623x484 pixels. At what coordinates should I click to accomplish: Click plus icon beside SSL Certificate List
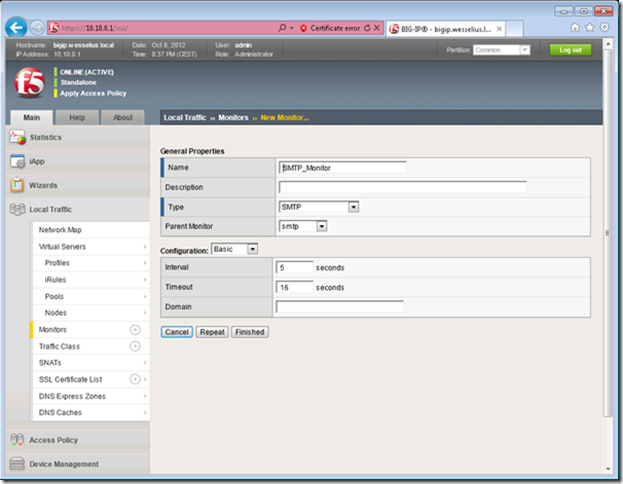(135, 379)
